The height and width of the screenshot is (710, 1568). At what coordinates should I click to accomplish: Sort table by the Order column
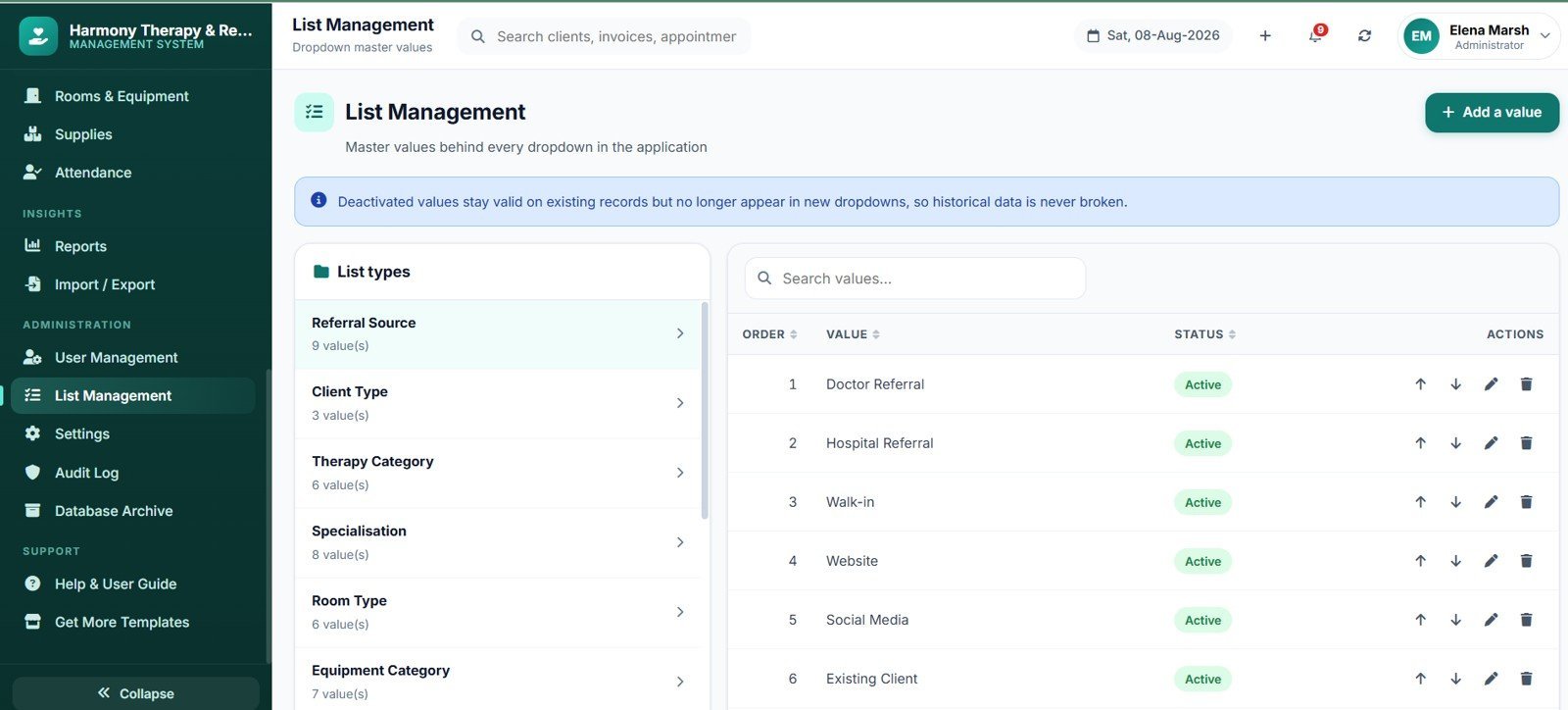(x=769, y=334)
